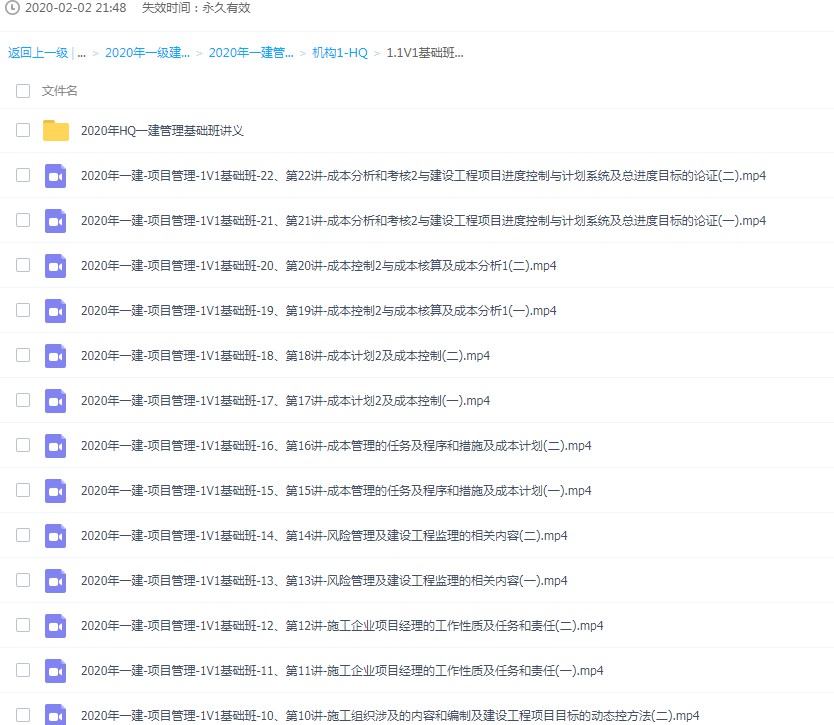Click the video icon for lecture 第16讲

click(x=56, y=446)
